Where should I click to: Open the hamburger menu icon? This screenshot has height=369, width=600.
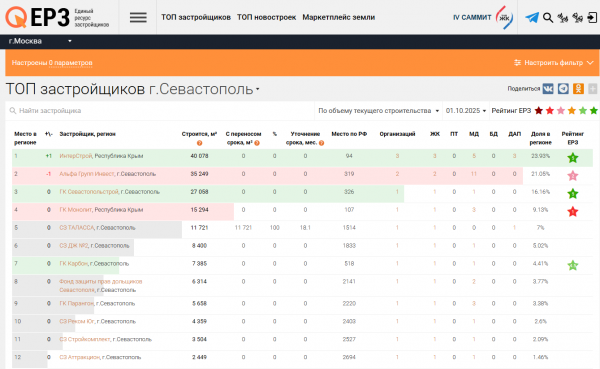(138, 17)
